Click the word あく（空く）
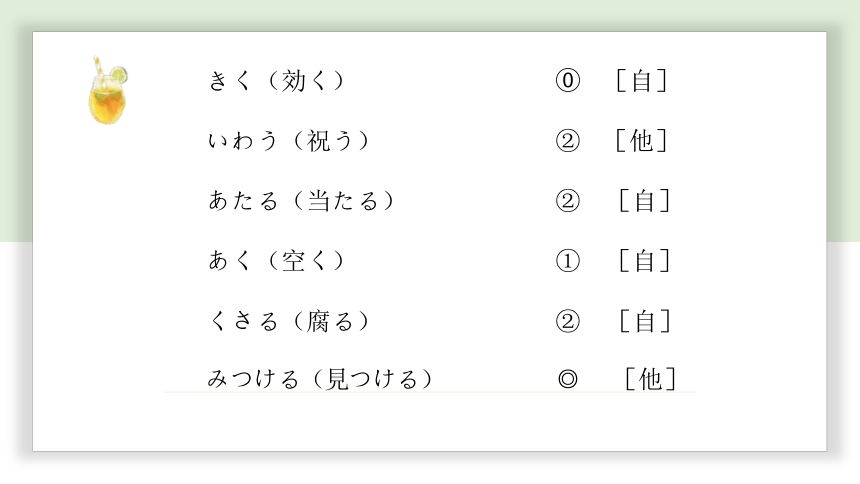 277,261
